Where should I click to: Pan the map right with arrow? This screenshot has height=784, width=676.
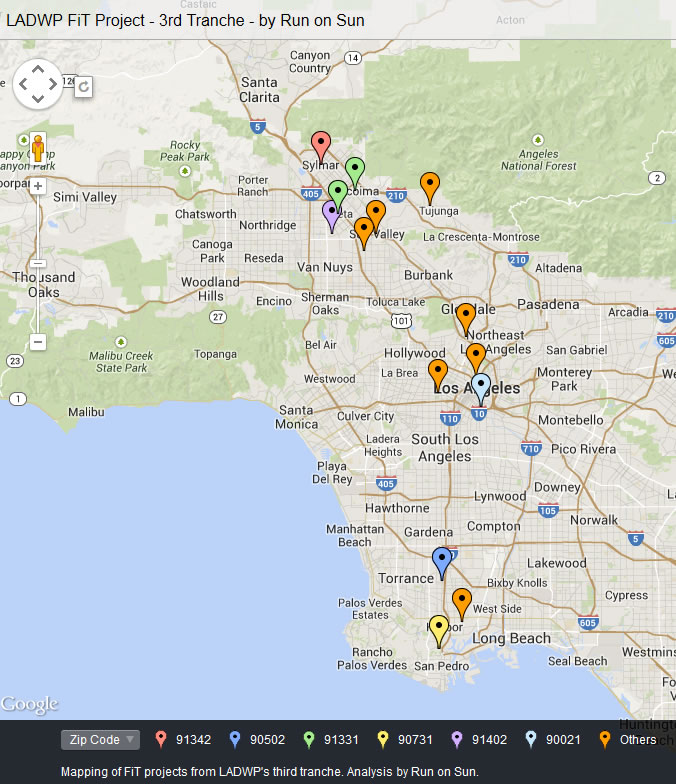pyautogui.click(x=53, y=84)
